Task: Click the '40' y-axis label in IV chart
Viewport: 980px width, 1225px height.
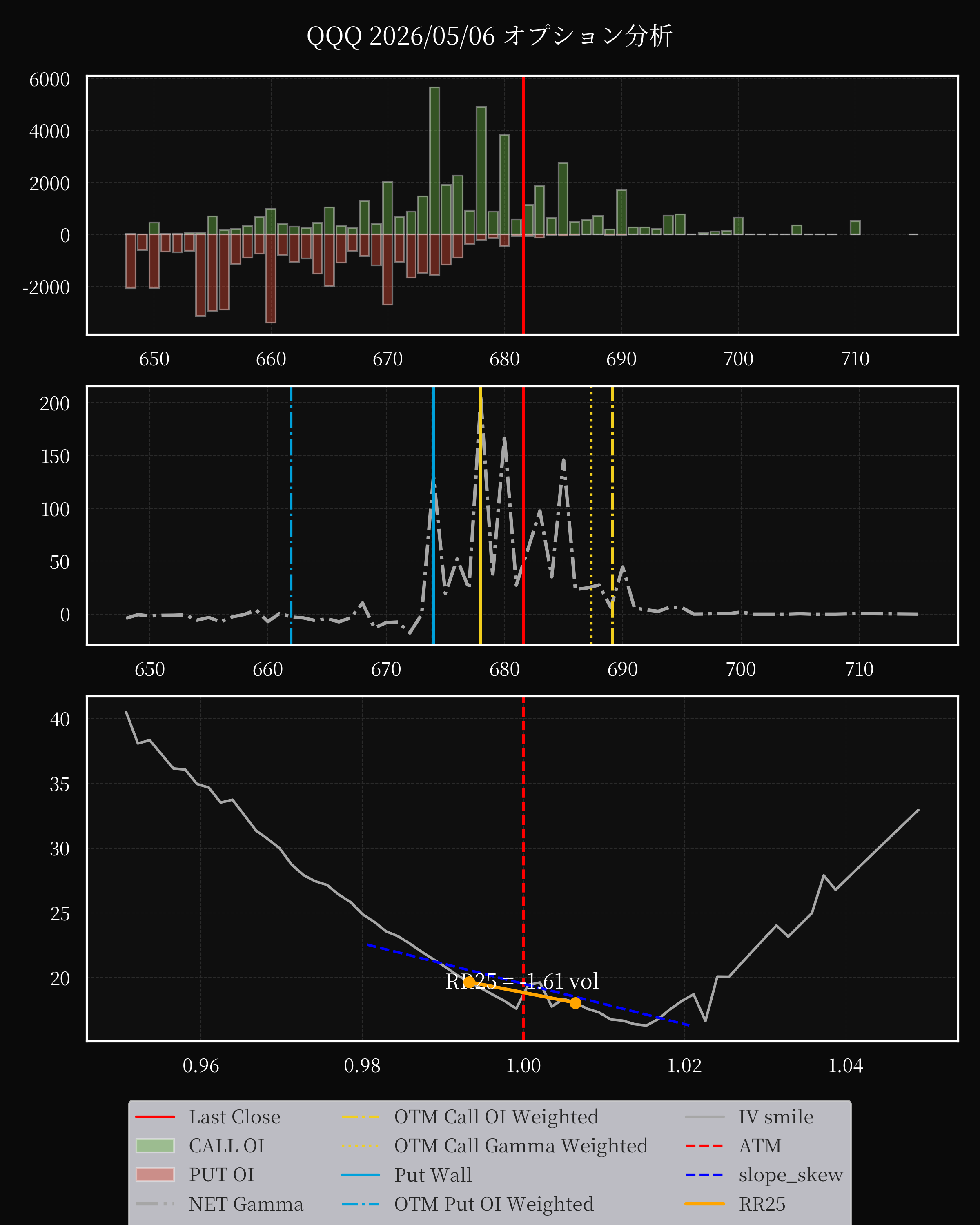Action: point(60,719)
